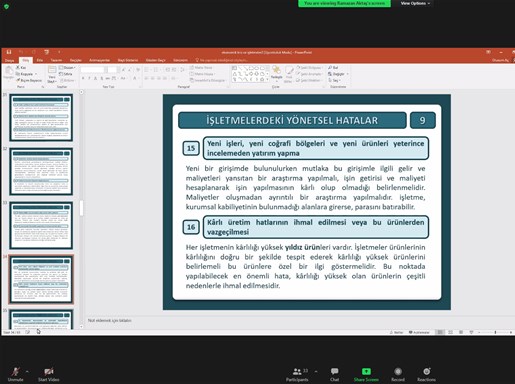This screenshot has height=384, width=515.
Task: Select slide thumbnail 31
Action: coord(41,118)
